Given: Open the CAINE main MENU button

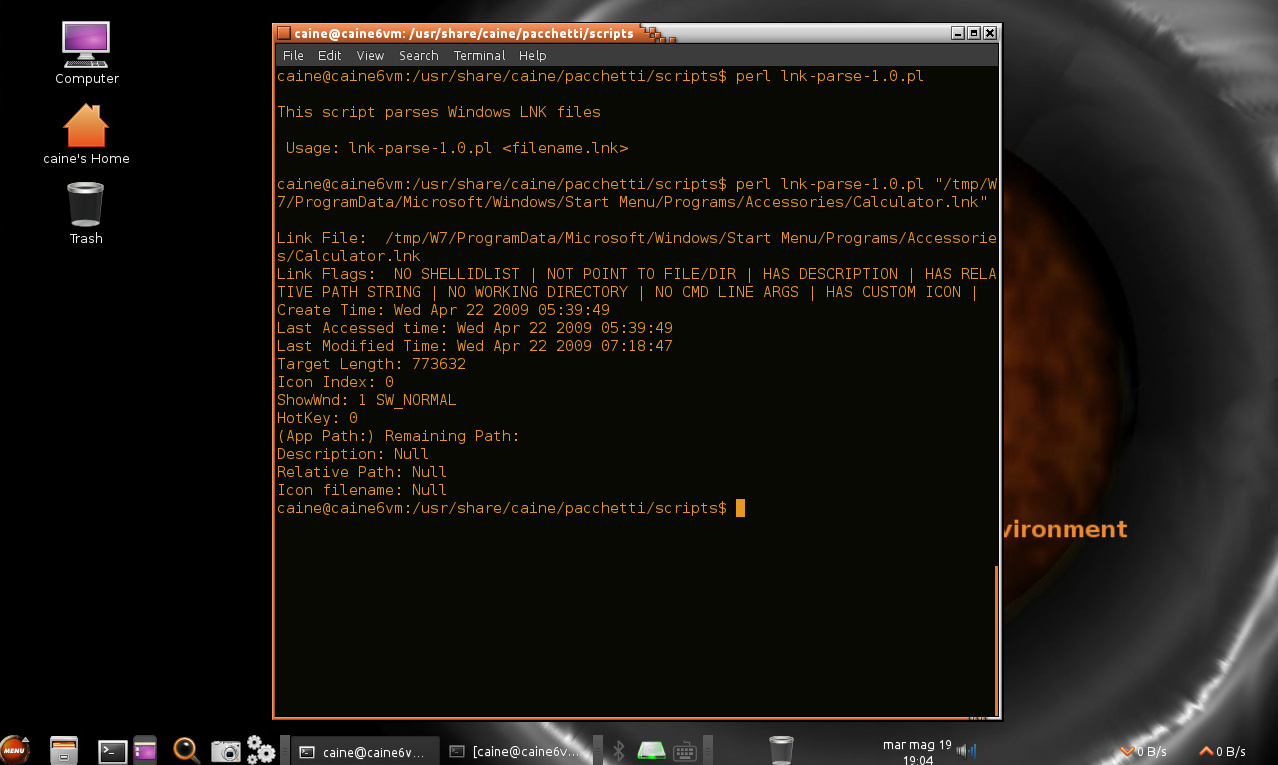Looking at the screenshot, I should [14, 749].
